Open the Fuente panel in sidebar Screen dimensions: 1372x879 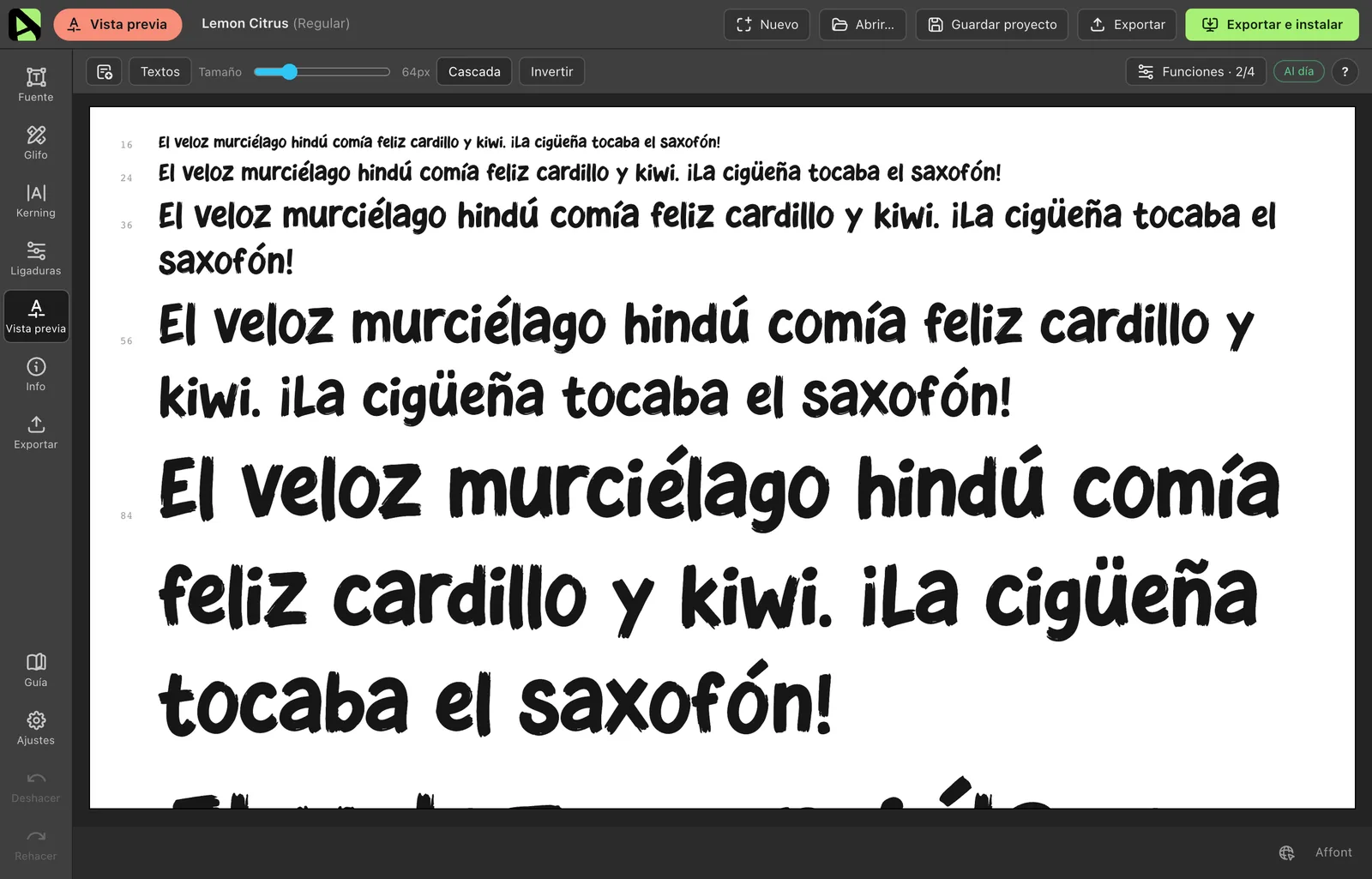[x=36, y=85]
